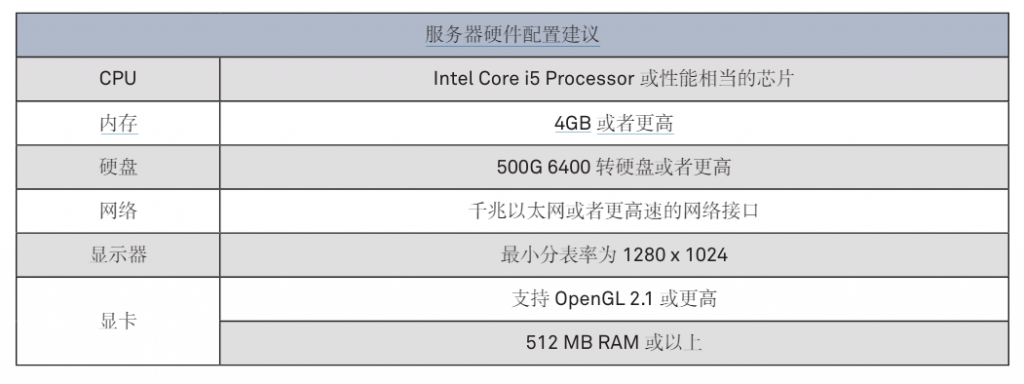Click the 支持 OpenGL 2.1 或更高 cell

tap(614, 299)
